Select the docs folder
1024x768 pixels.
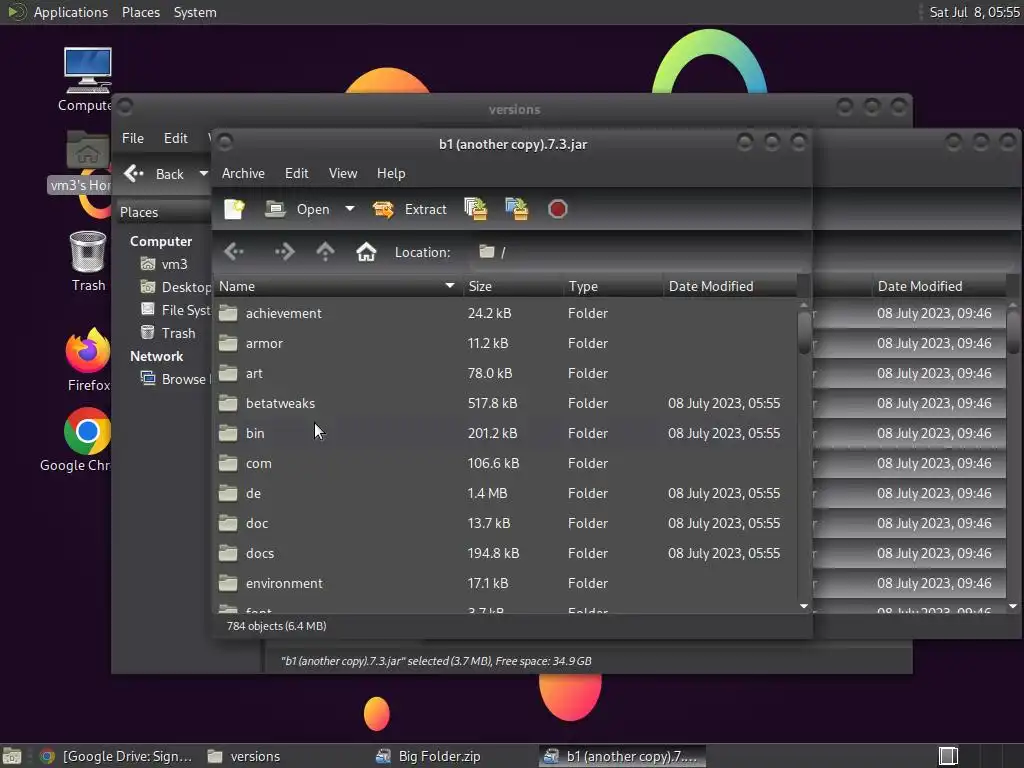coord(505,554)
